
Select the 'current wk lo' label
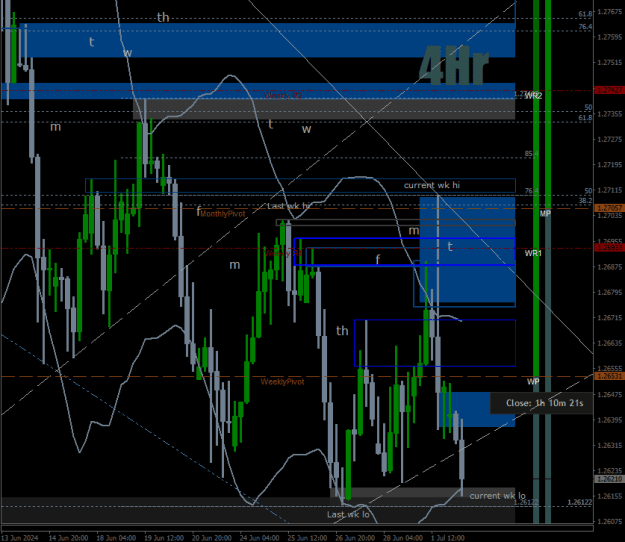pyautogui.click(x=497, y=496)
